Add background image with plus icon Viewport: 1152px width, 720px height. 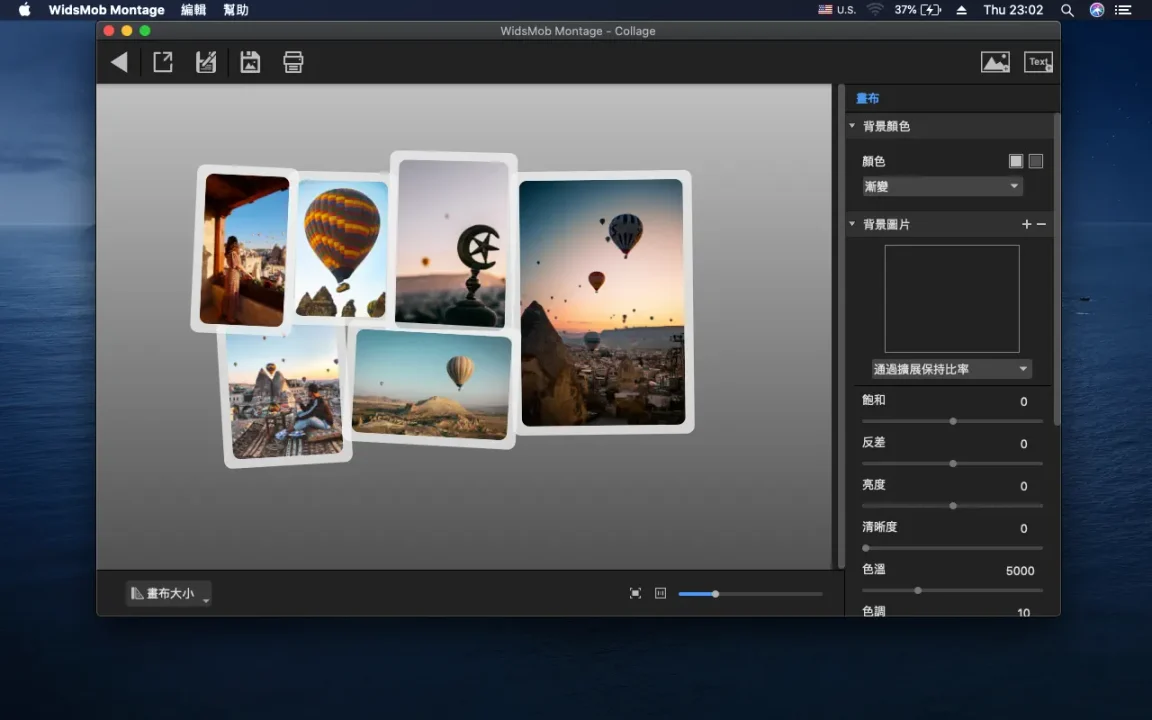(x=1026, y=224)
